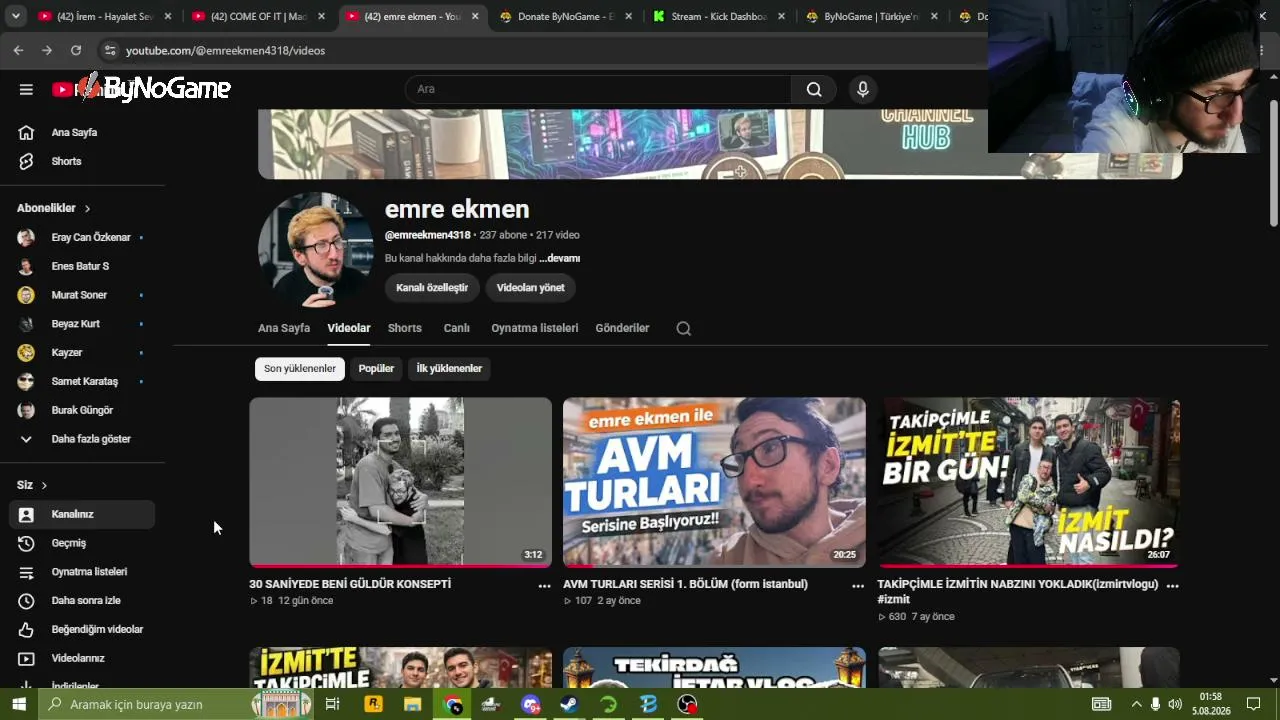Select the Son yüklenenler filter chip
1280x720 pixels.
click(300, 369)
